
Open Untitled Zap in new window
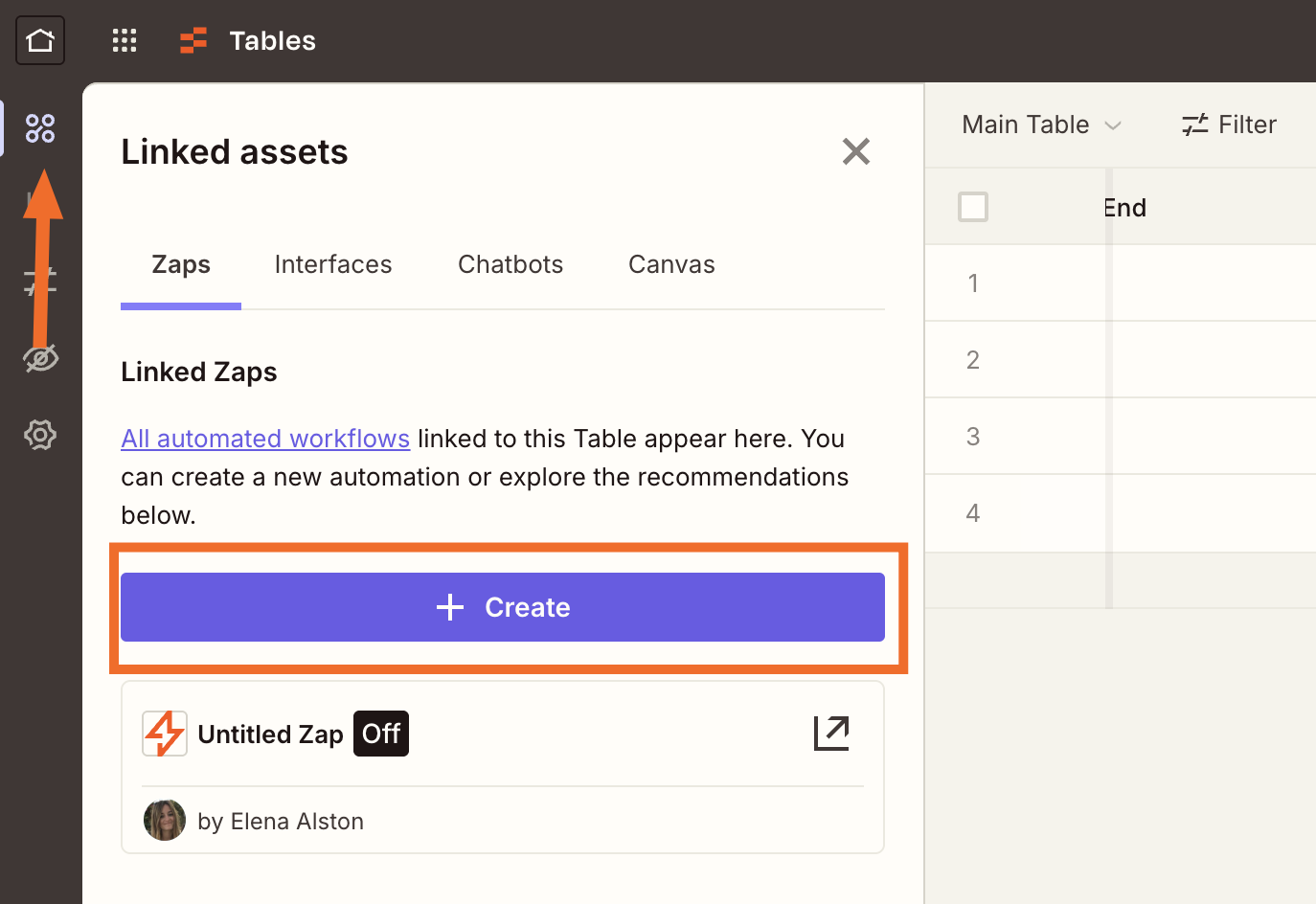tap(831, 734)
